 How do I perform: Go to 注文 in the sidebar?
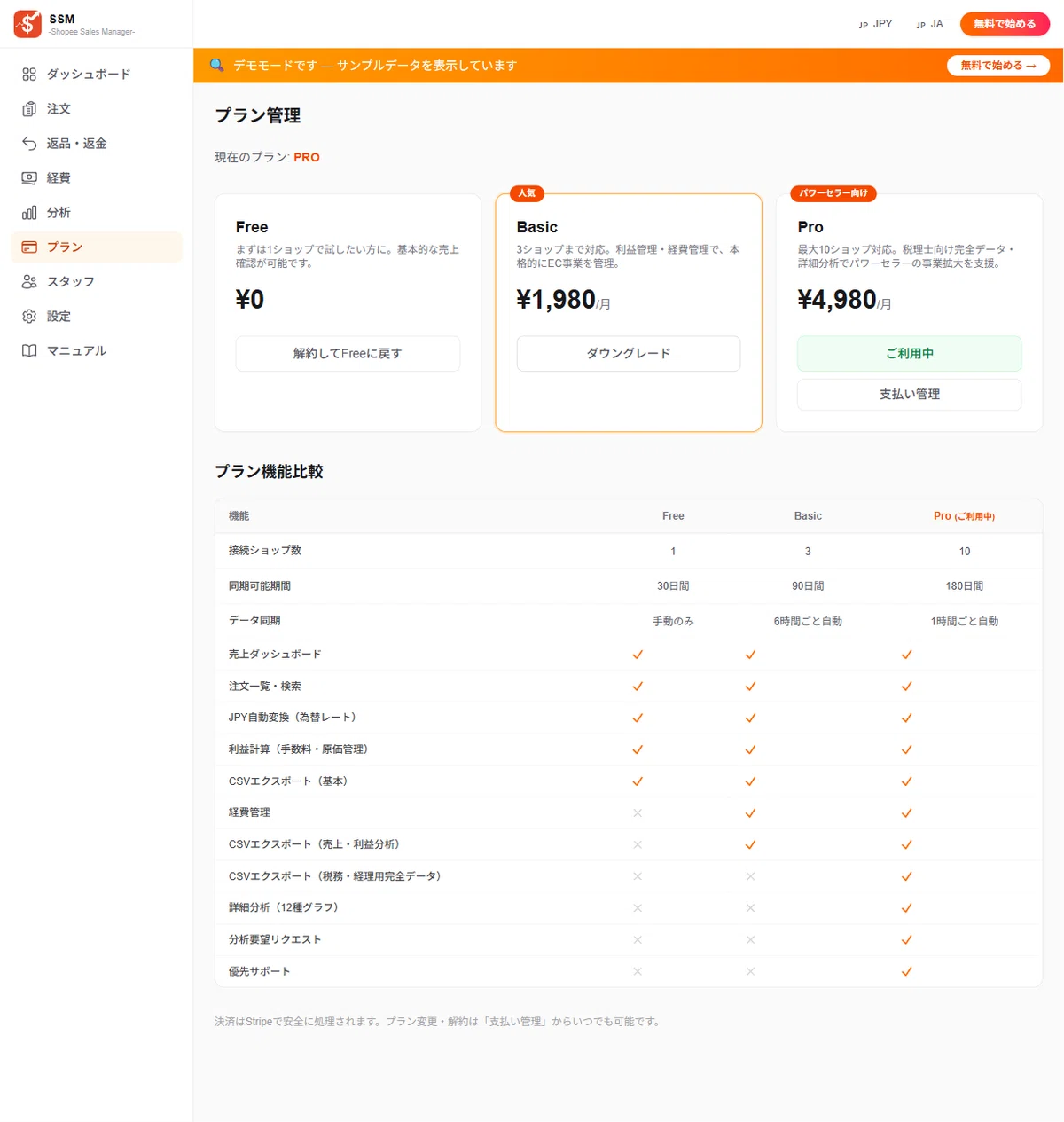[x=96, y=109]
